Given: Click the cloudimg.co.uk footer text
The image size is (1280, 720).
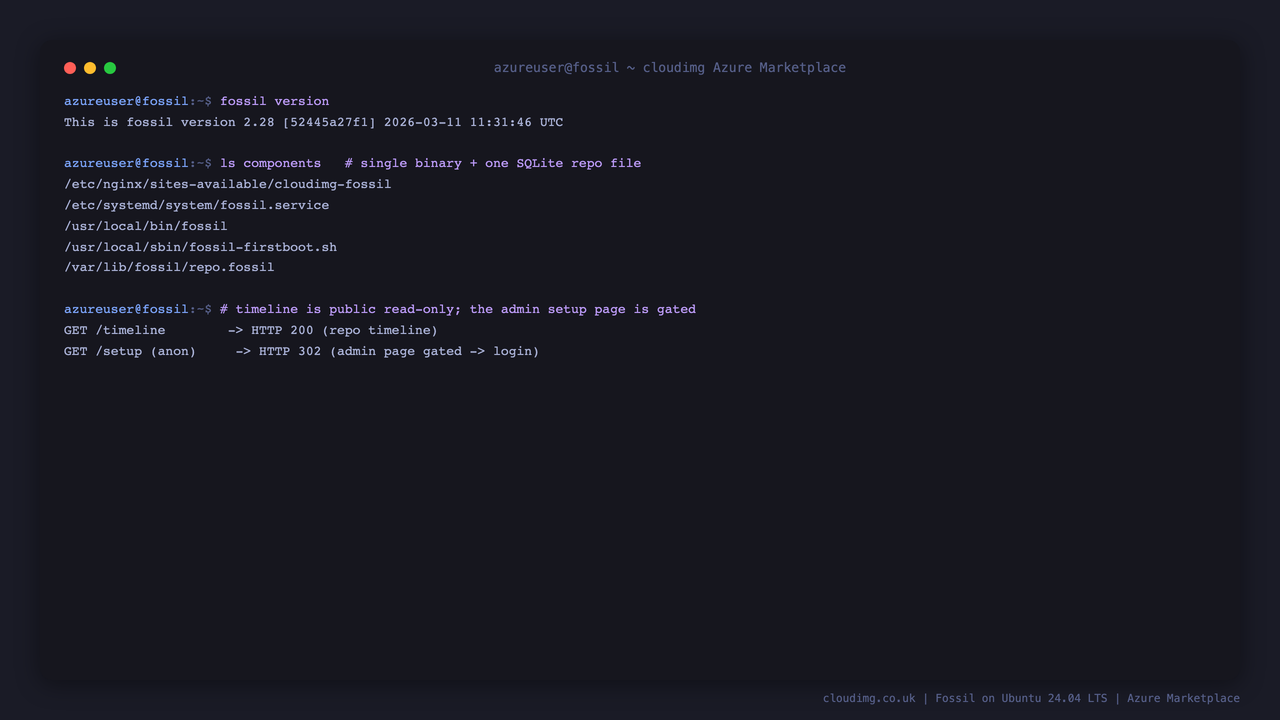Looking at the screenshot, I should coord(869,698).
